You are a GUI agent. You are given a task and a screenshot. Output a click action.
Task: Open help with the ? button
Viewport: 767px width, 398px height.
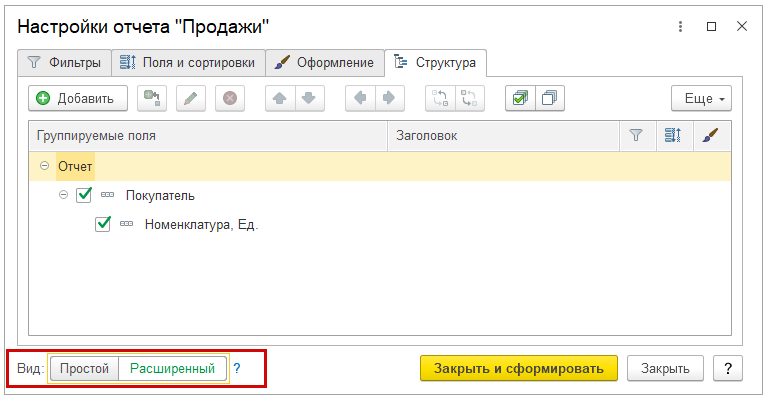[x=728, y=369]
